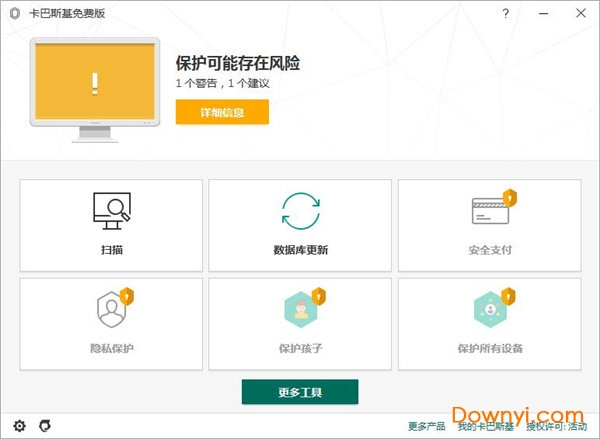
Task: Close the Kaspersky window
Action: click(x=579, y=14)
